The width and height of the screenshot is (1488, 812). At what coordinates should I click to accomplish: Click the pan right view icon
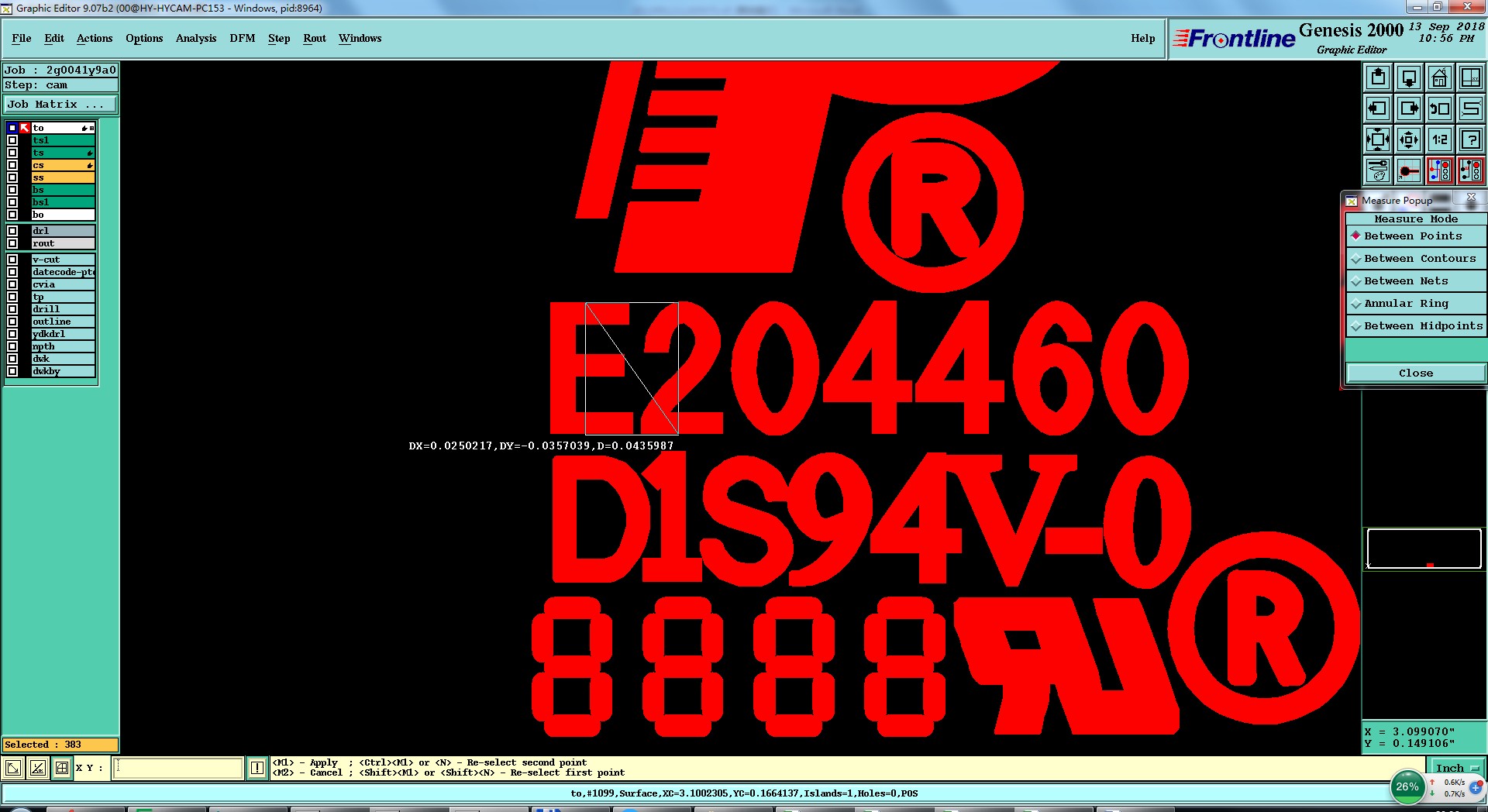[x=1409, y=108]
